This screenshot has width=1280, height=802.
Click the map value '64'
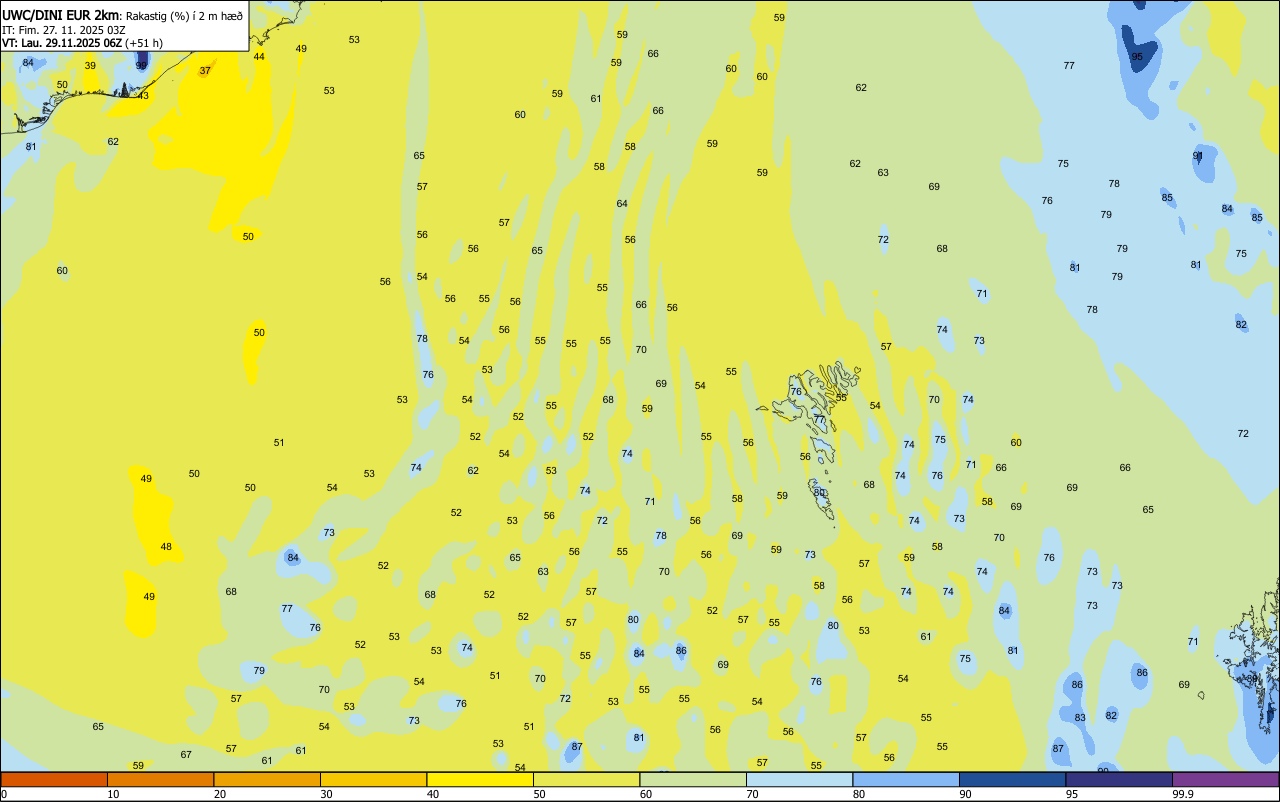click(x=622, y=204)
